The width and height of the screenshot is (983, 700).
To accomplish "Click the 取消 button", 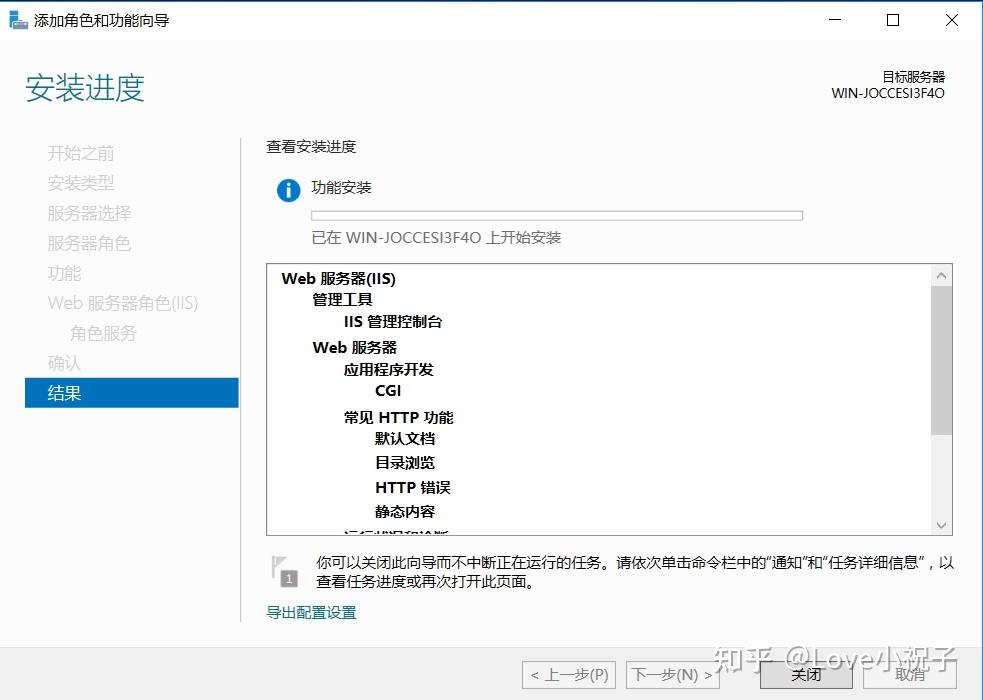I will coord(910,674).
